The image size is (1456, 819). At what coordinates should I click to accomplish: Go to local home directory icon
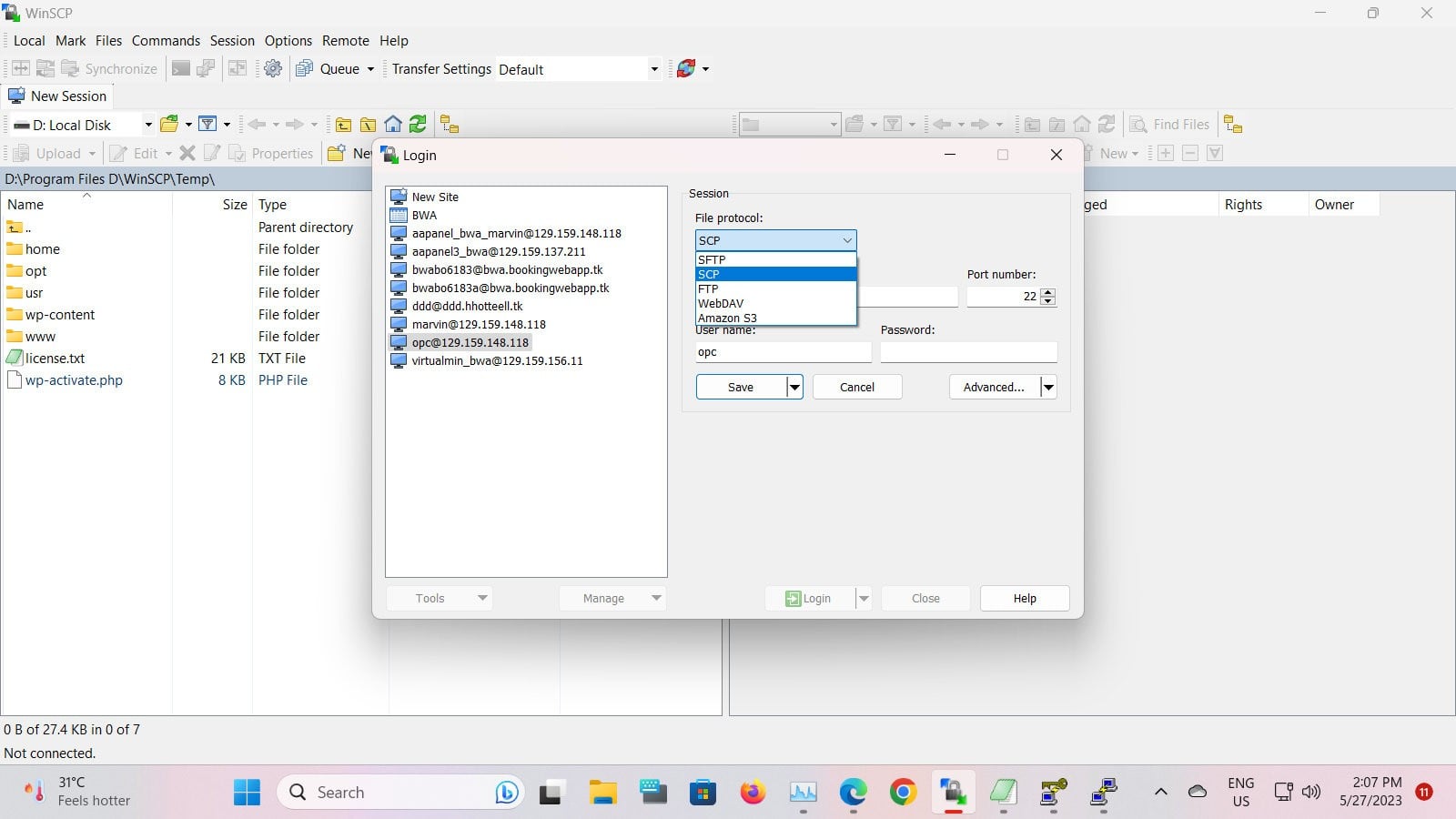393,125
